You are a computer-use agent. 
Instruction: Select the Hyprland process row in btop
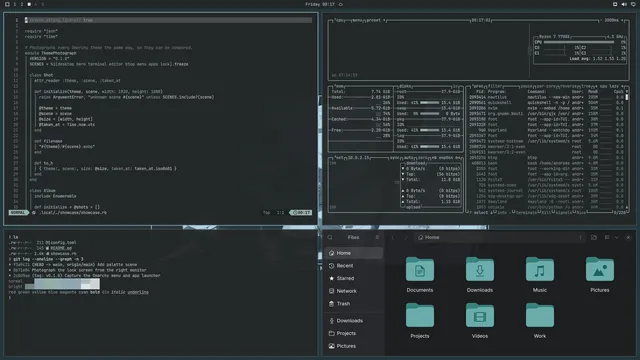[x=546, y=130]
